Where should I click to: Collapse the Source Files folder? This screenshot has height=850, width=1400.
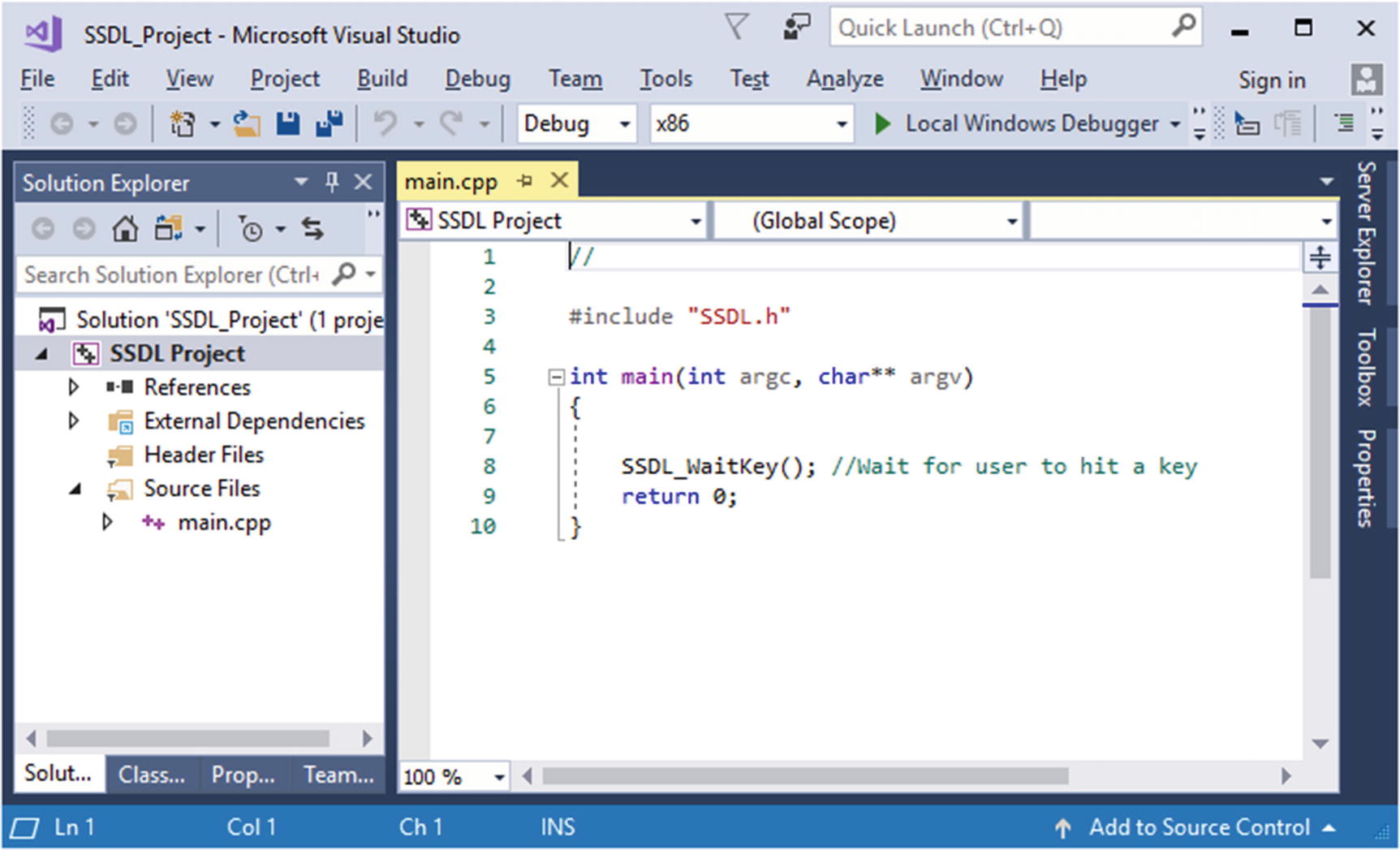point(75,489)
